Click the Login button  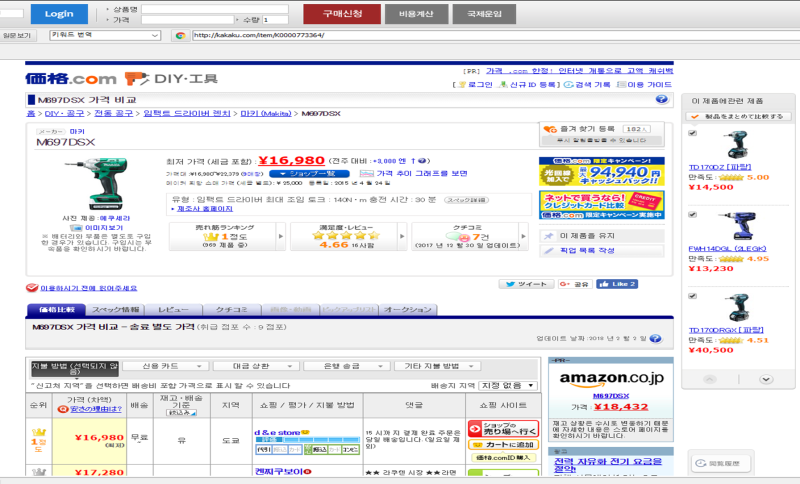click(59, 14)
